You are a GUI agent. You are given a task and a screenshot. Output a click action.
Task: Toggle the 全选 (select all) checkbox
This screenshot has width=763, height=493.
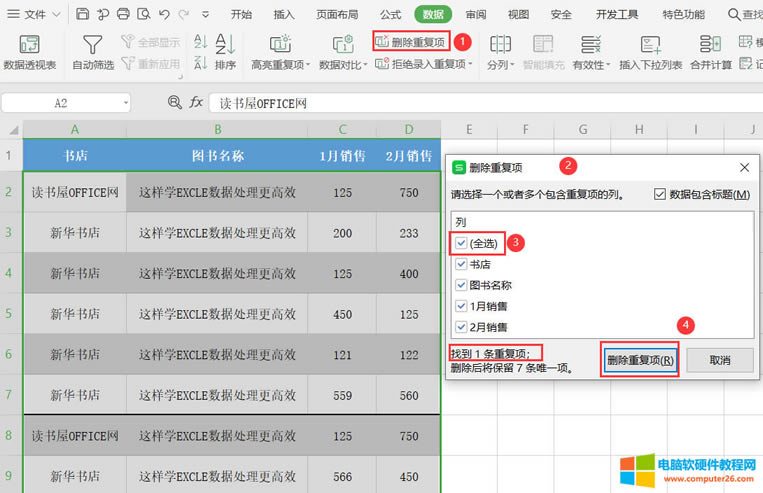click(460, 243)
